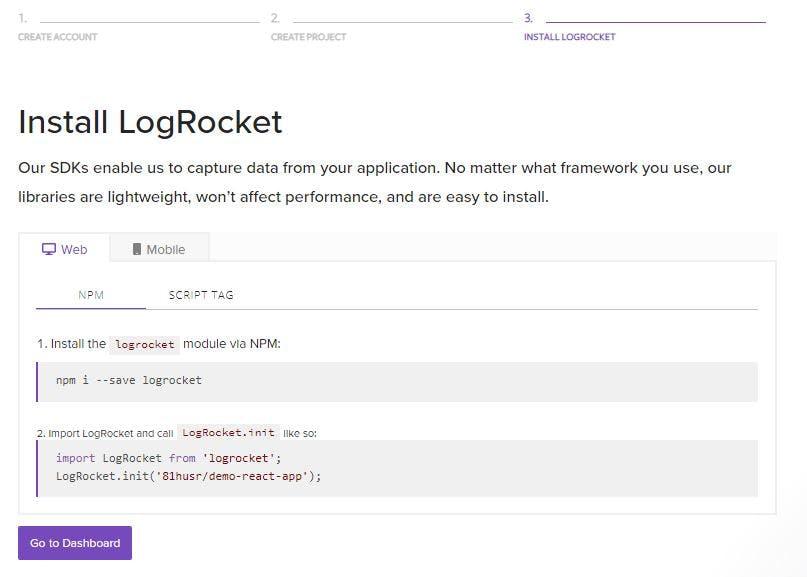The image size is (807, 577).
Task: Click step number 3 in progress bar
Action: [x=528, y=18]
